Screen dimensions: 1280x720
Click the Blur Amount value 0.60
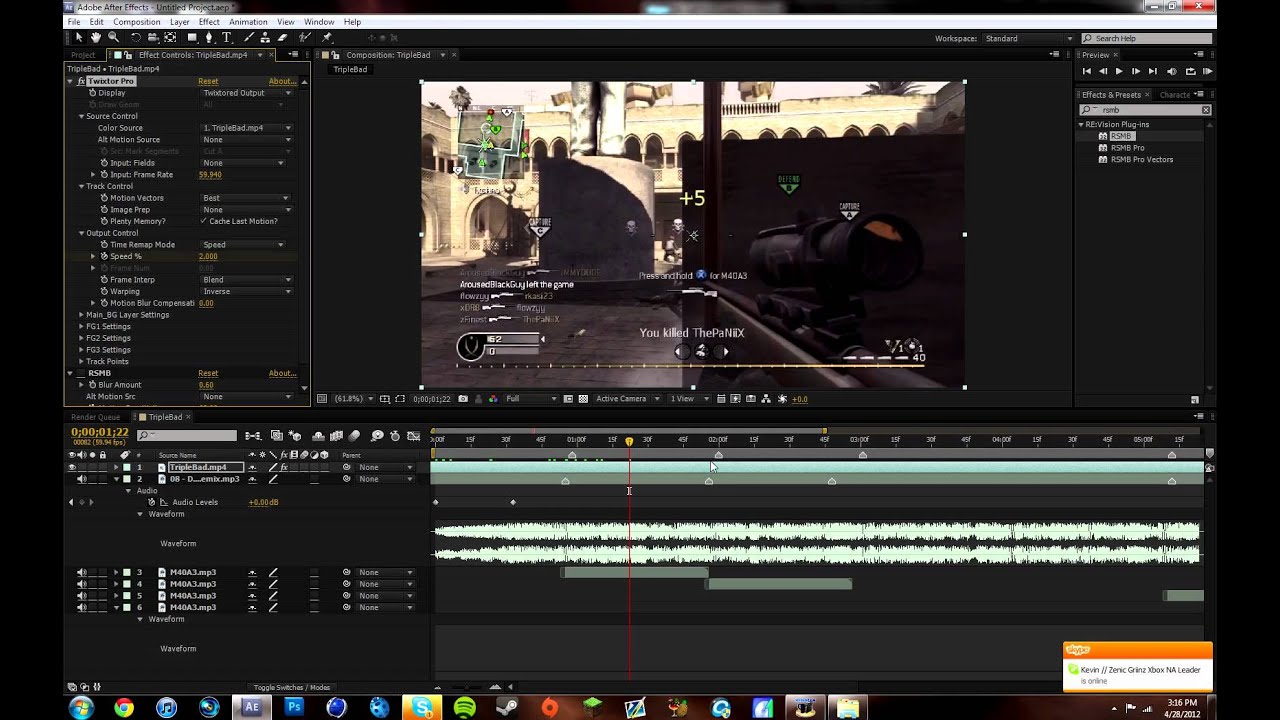(206, 385)
